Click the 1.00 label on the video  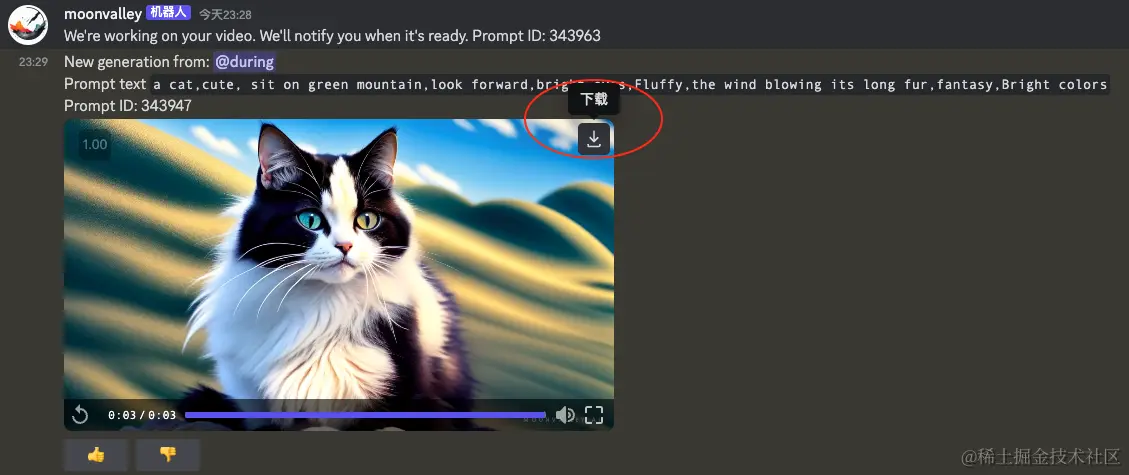pos(94,144)
